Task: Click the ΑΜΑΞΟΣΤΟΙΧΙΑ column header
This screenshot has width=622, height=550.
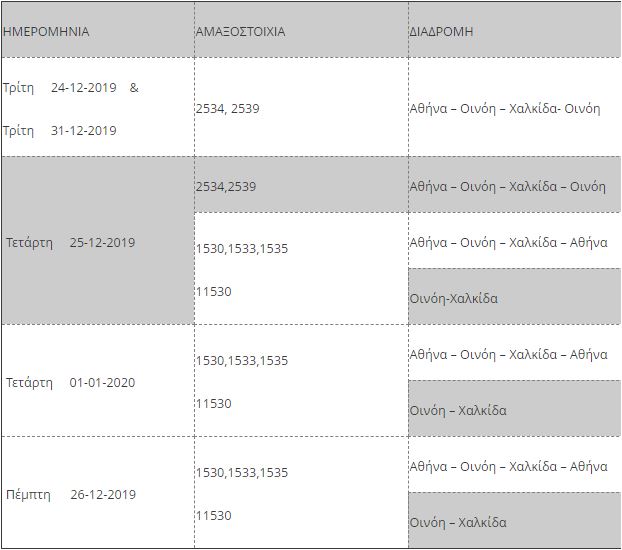Action: 240,31
